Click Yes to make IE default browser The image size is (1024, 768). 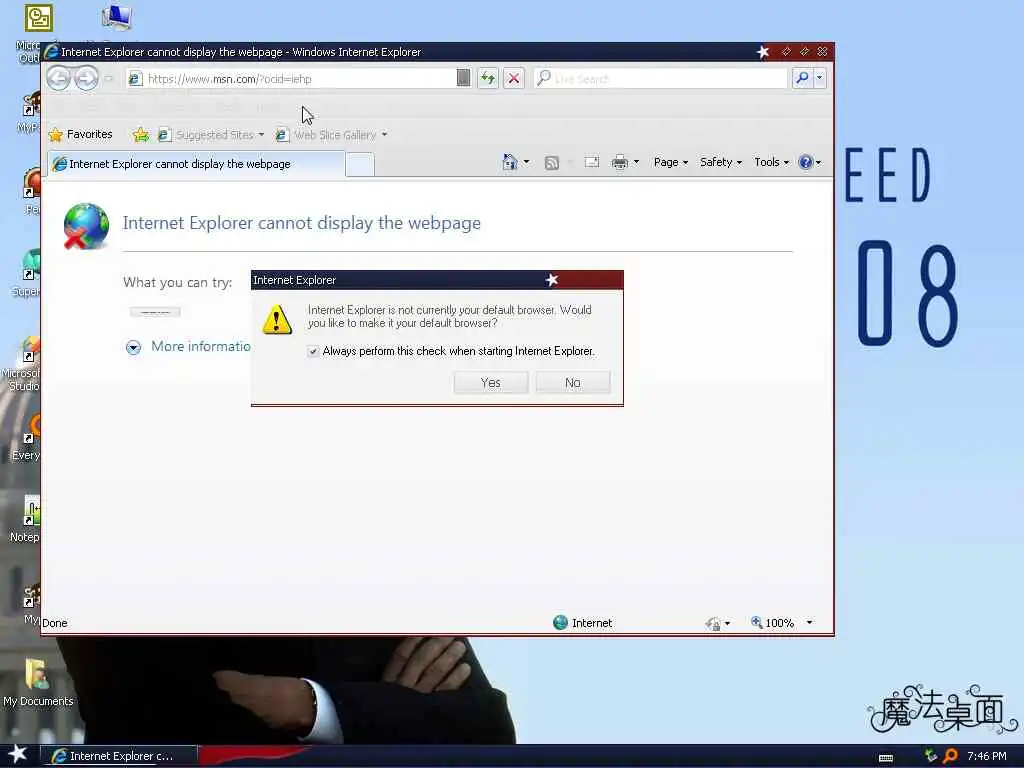click(490, 383)
